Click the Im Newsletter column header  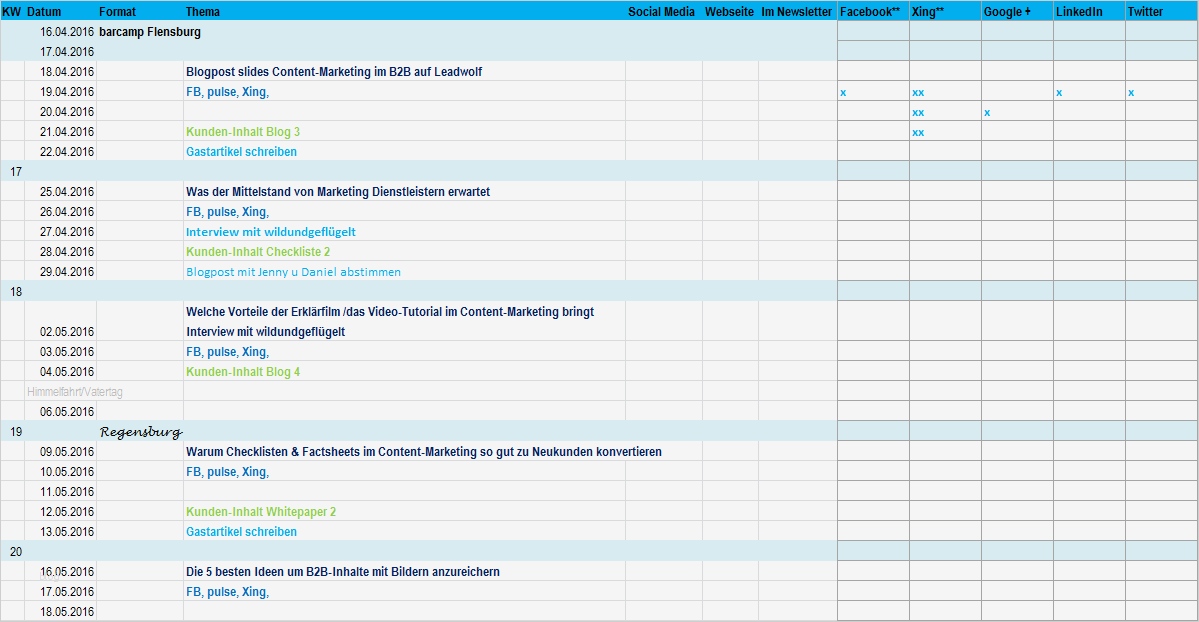pyautogui.click(x=796, y=11)
